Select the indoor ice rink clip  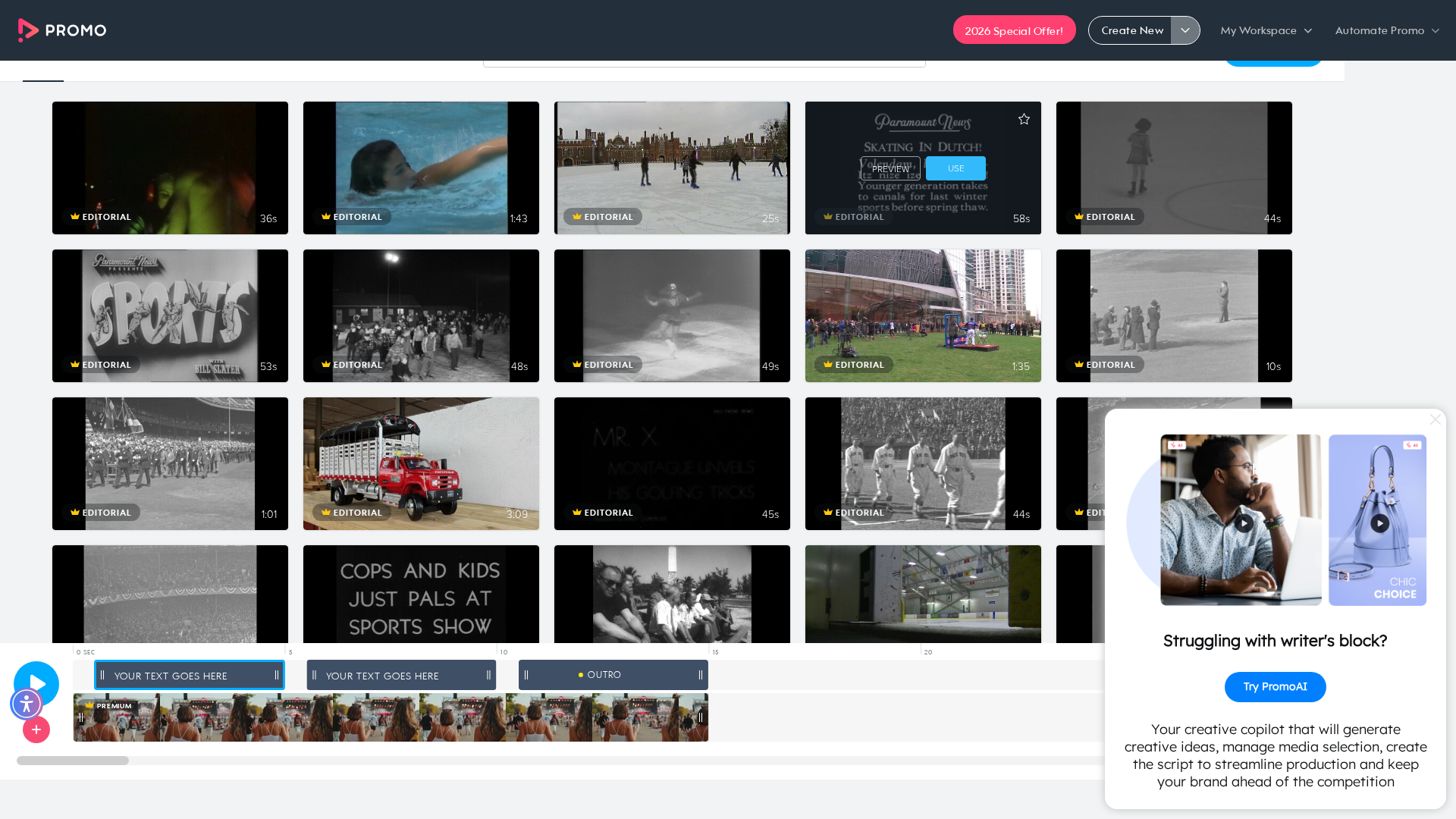[x=923, y=594]
